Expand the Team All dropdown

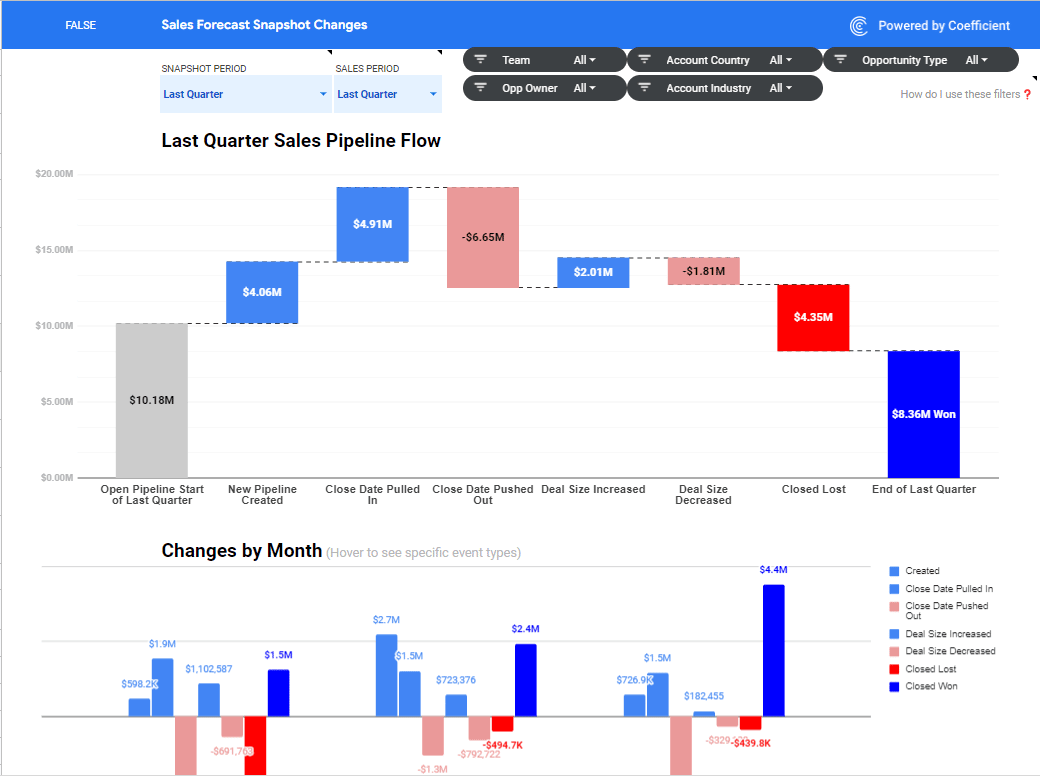click(x=585, y=60)
